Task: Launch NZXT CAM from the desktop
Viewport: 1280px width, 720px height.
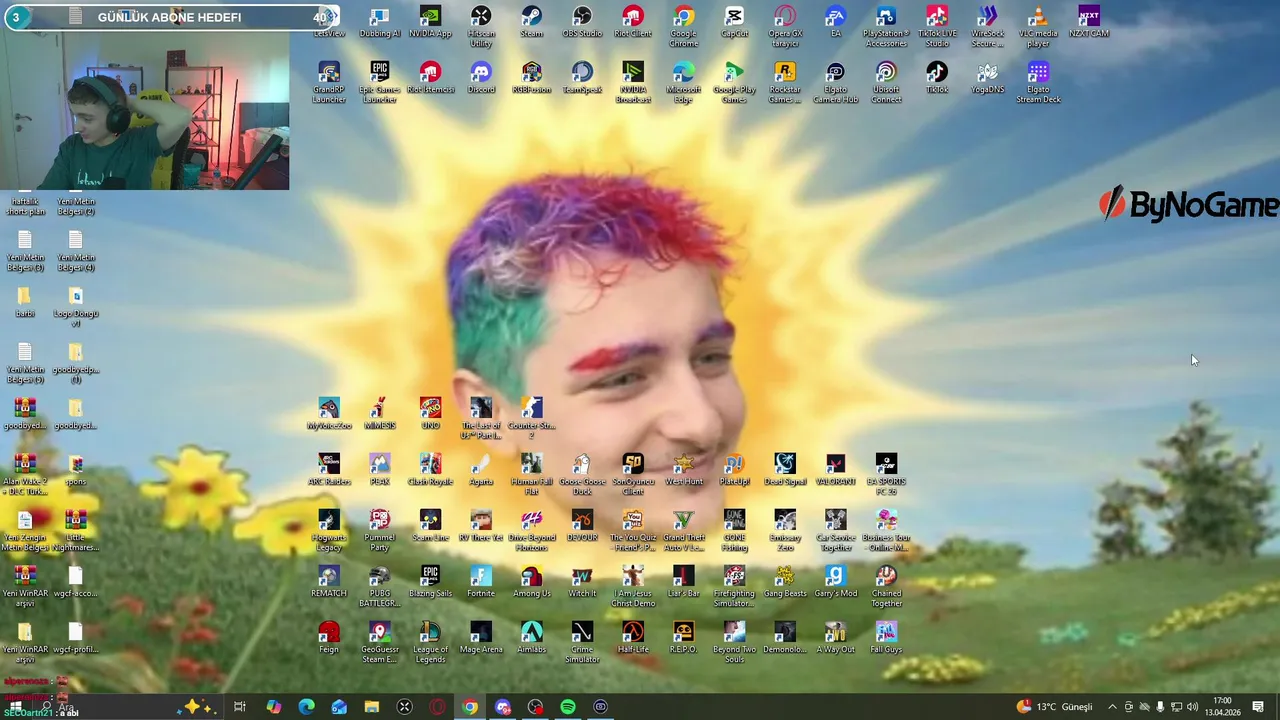Action: (x=1089, y=23)
